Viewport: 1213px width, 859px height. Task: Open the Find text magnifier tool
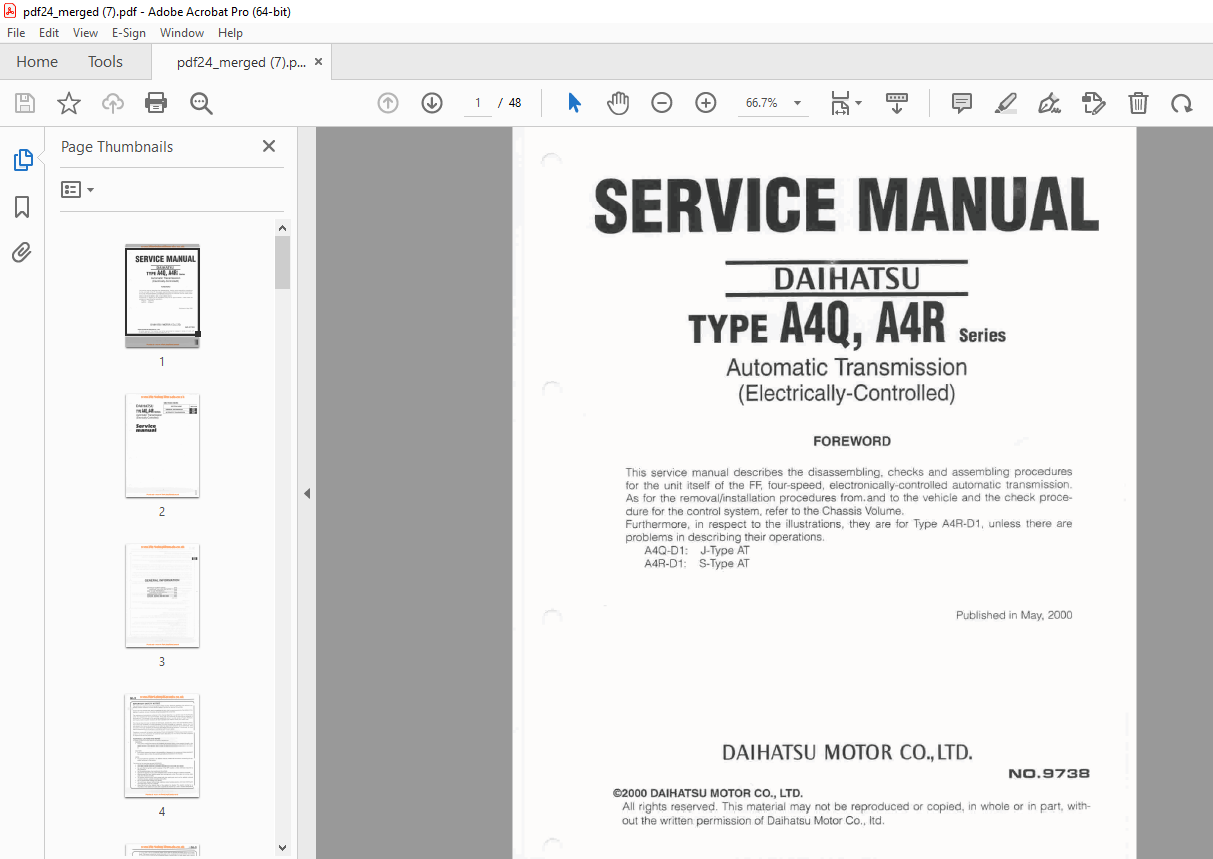click(x=201, y=103)
